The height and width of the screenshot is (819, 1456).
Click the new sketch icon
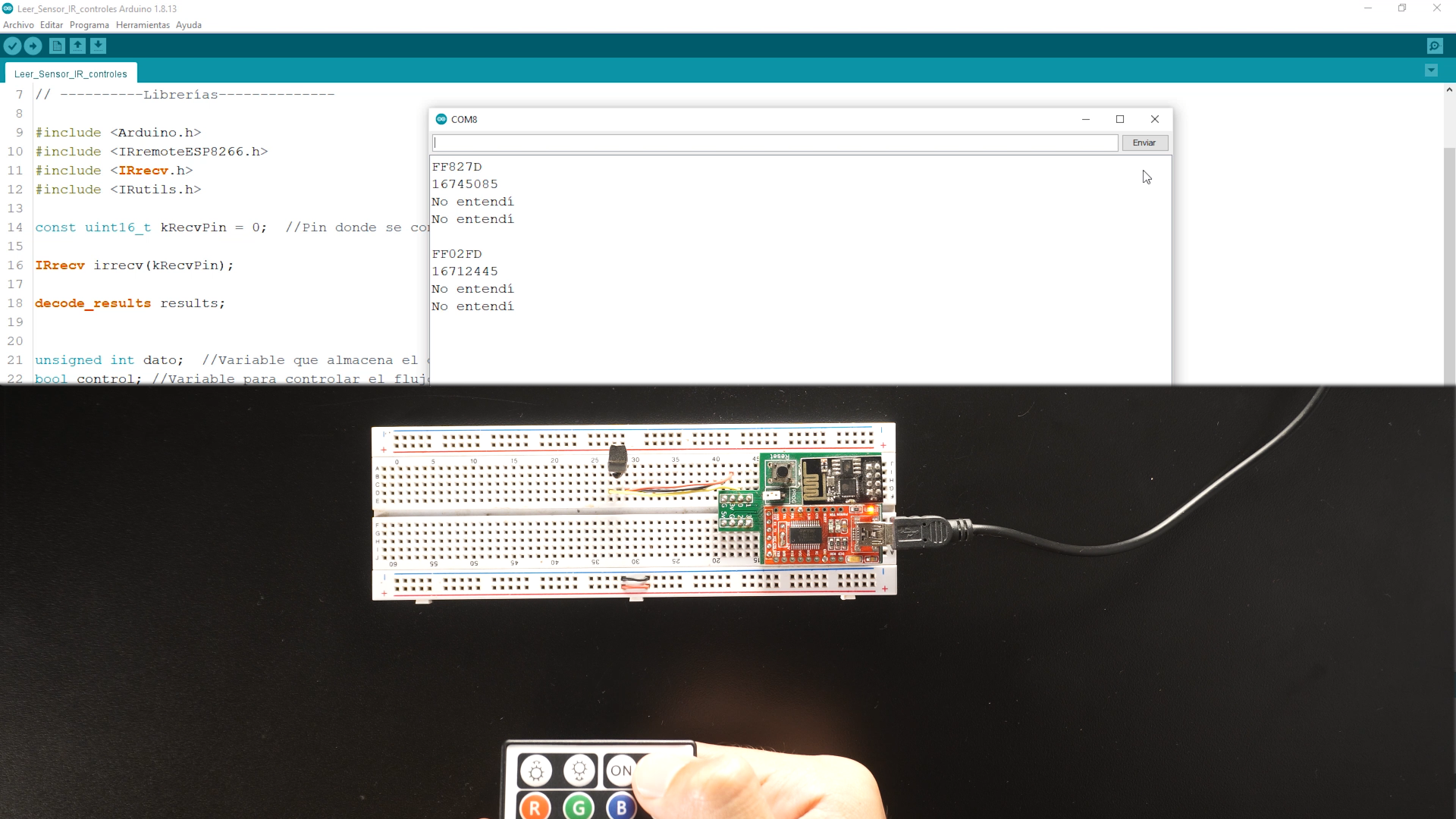(57, 46)
